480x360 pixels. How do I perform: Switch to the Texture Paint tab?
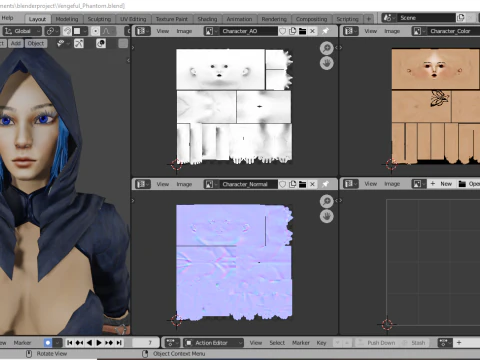point(172,19)
